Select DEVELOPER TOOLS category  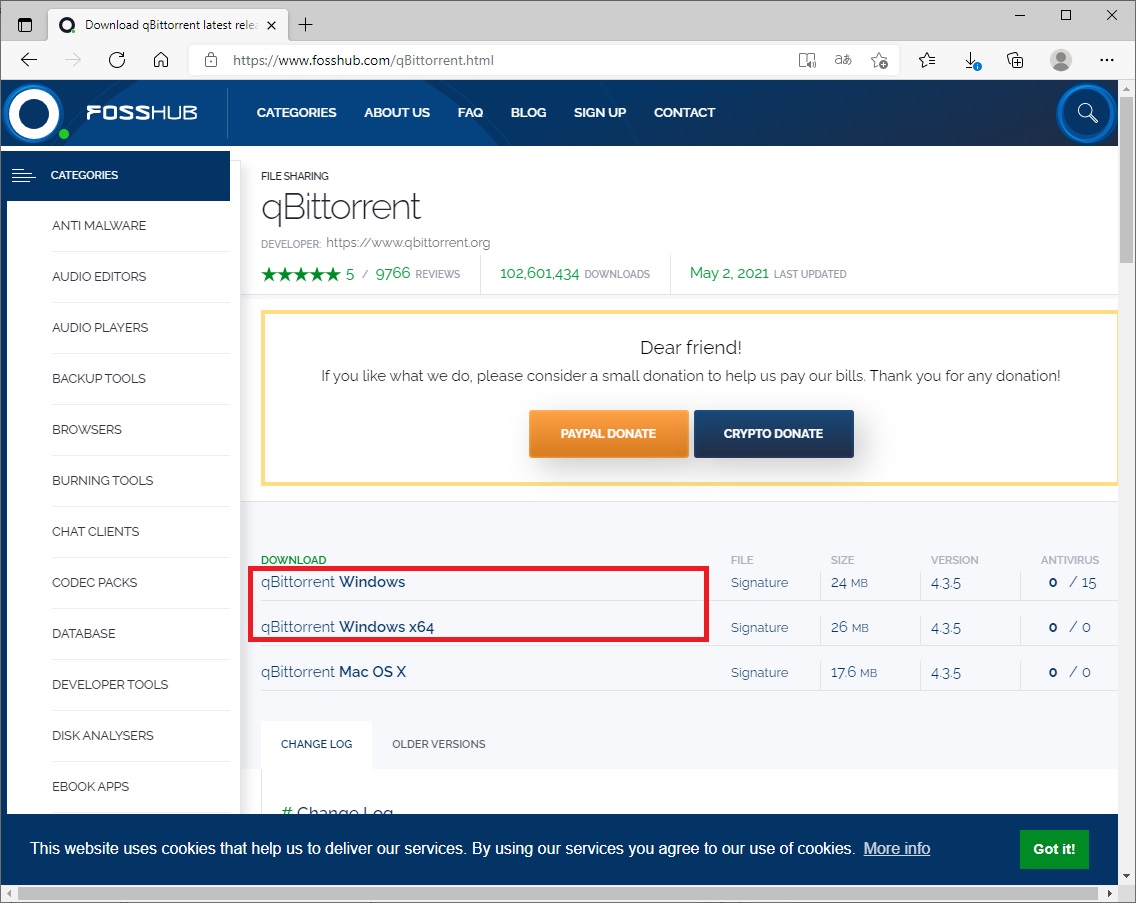(110, 684)
